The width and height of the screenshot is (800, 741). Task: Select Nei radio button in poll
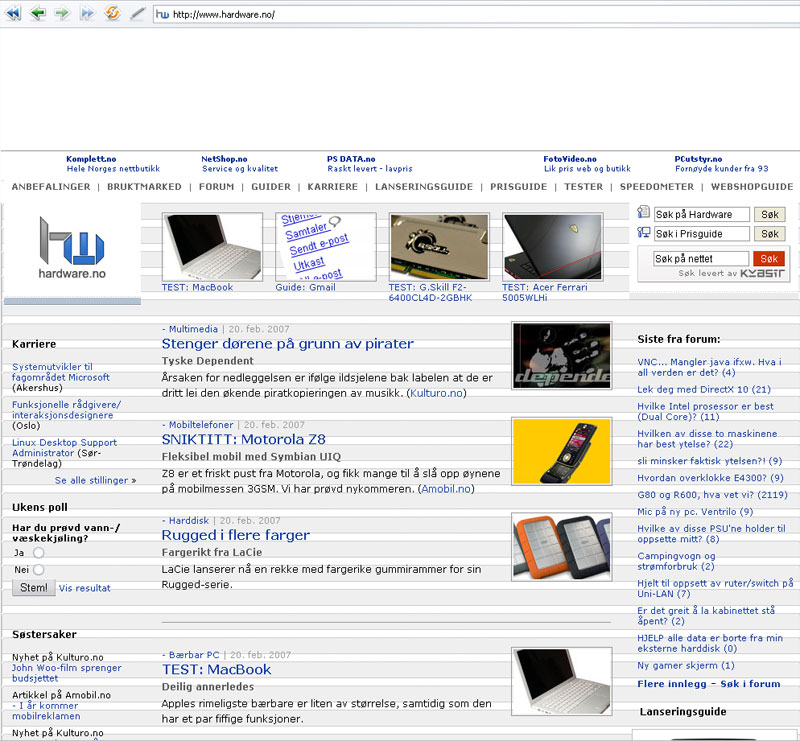(38, 570)
